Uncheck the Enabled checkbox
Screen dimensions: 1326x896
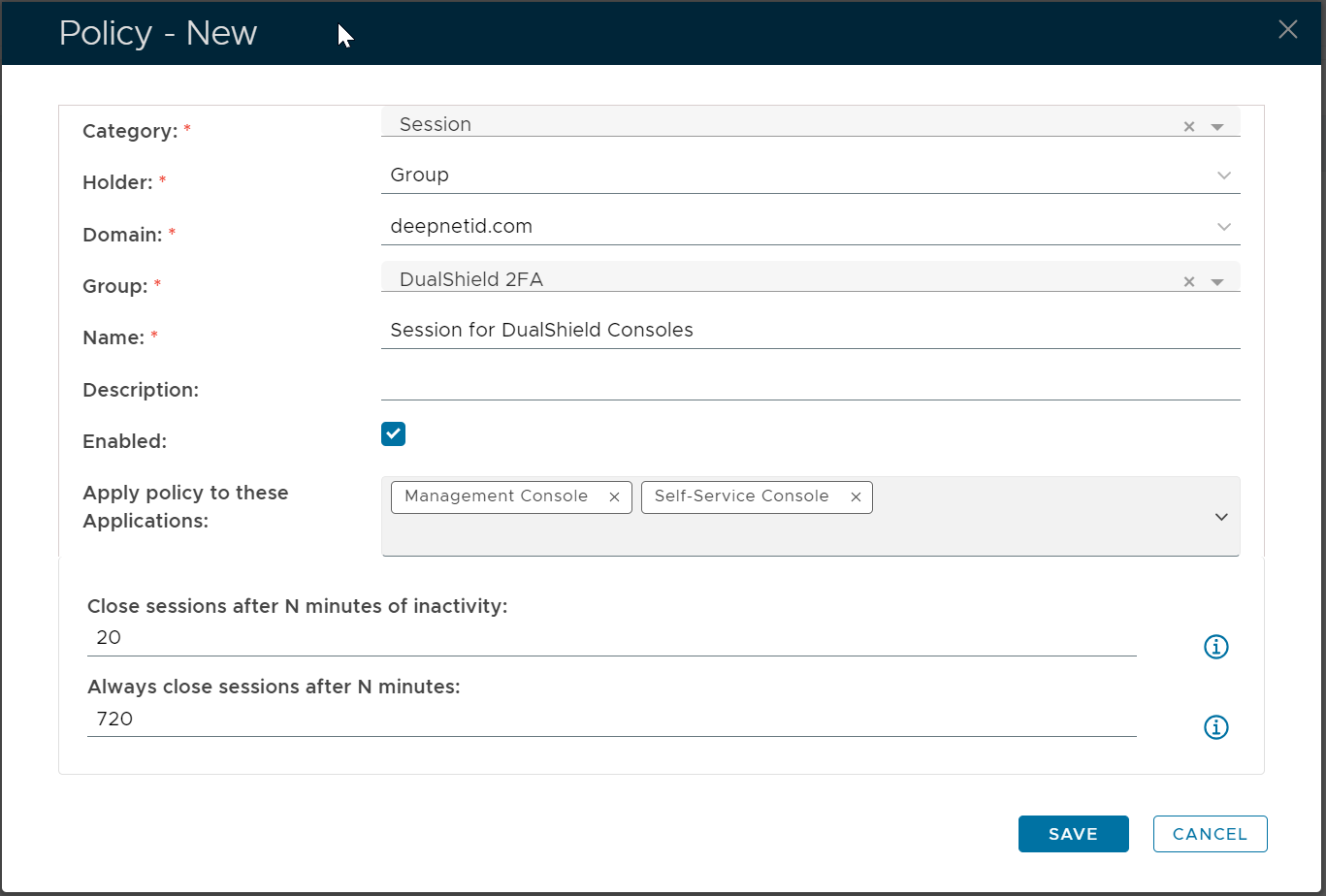coord(393,434)
